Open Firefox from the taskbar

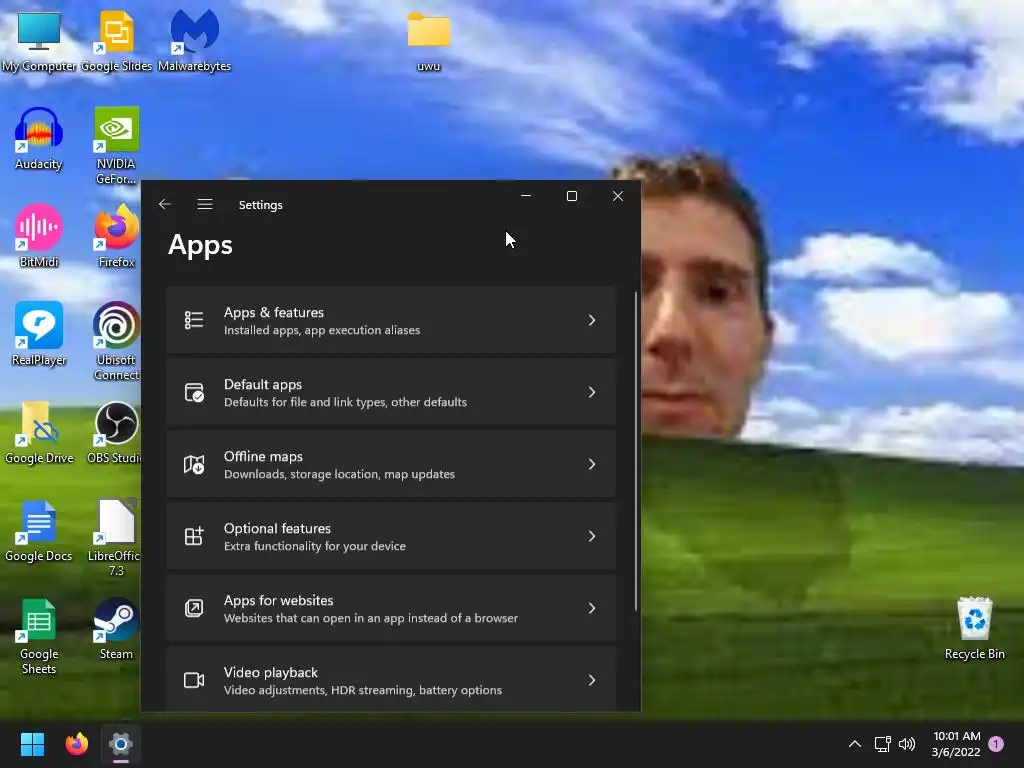pos(76,744)
